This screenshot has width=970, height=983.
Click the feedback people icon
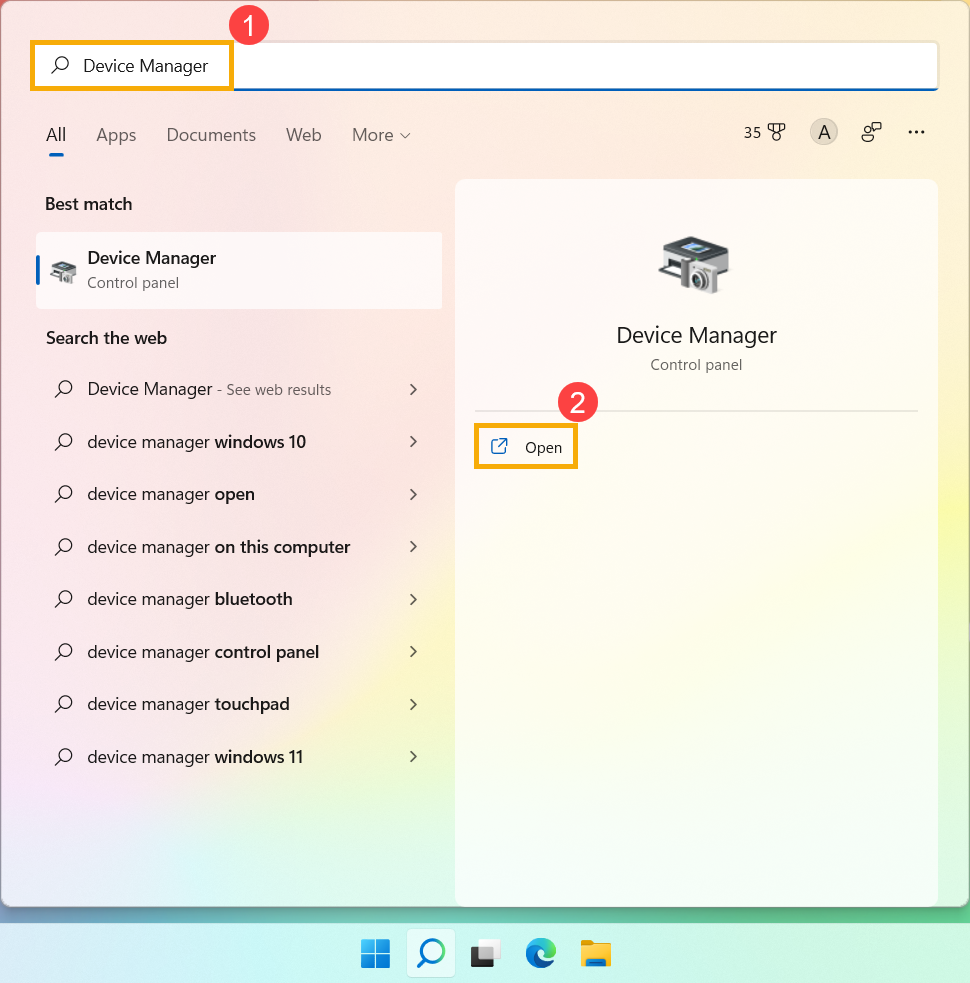click(x=871, y=132)
